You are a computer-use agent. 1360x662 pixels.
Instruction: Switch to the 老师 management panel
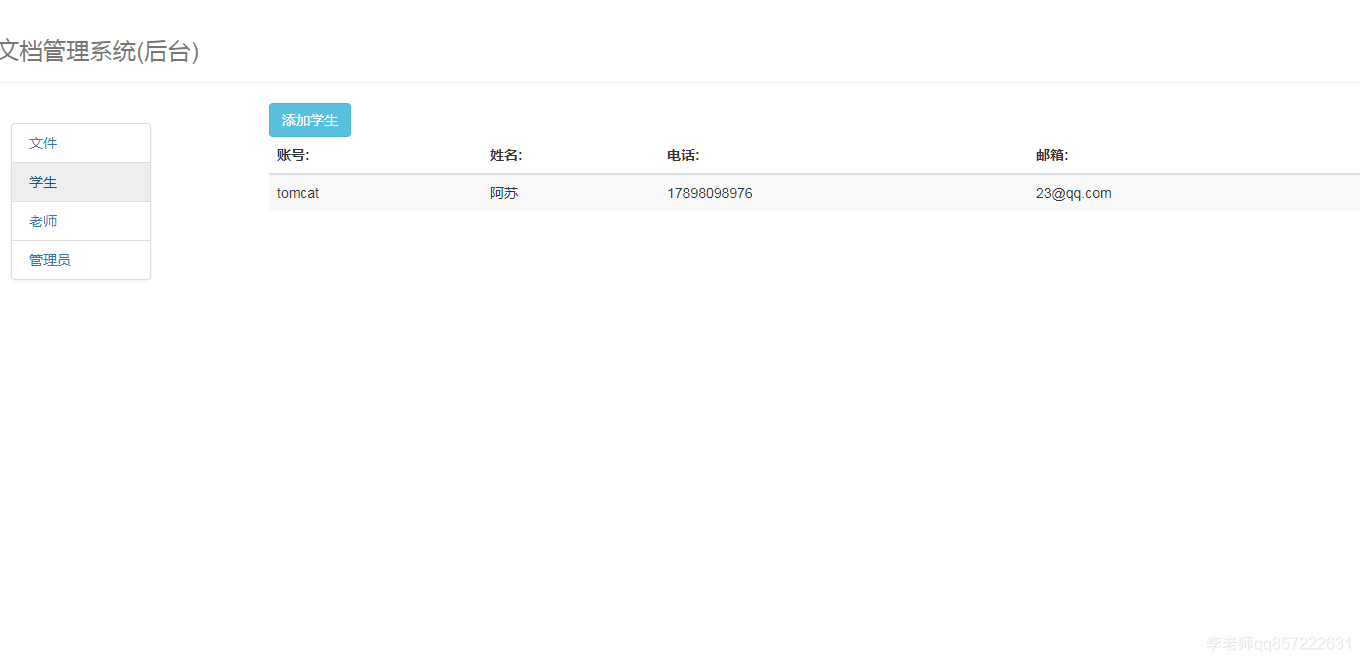point(44,221)
